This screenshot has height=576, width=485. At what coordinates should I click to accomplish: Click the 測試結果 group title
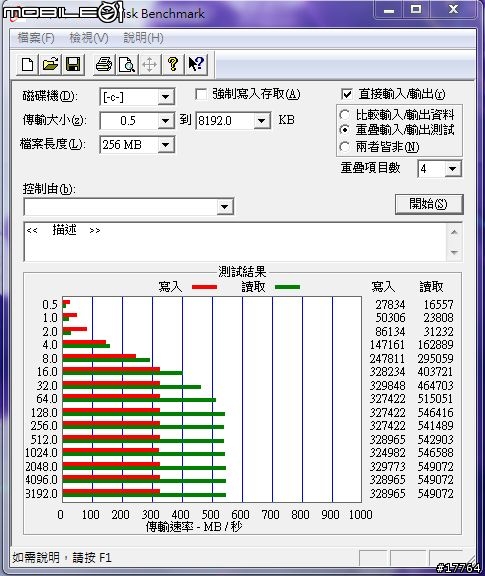pyautogui.click(x=242, y=272)
